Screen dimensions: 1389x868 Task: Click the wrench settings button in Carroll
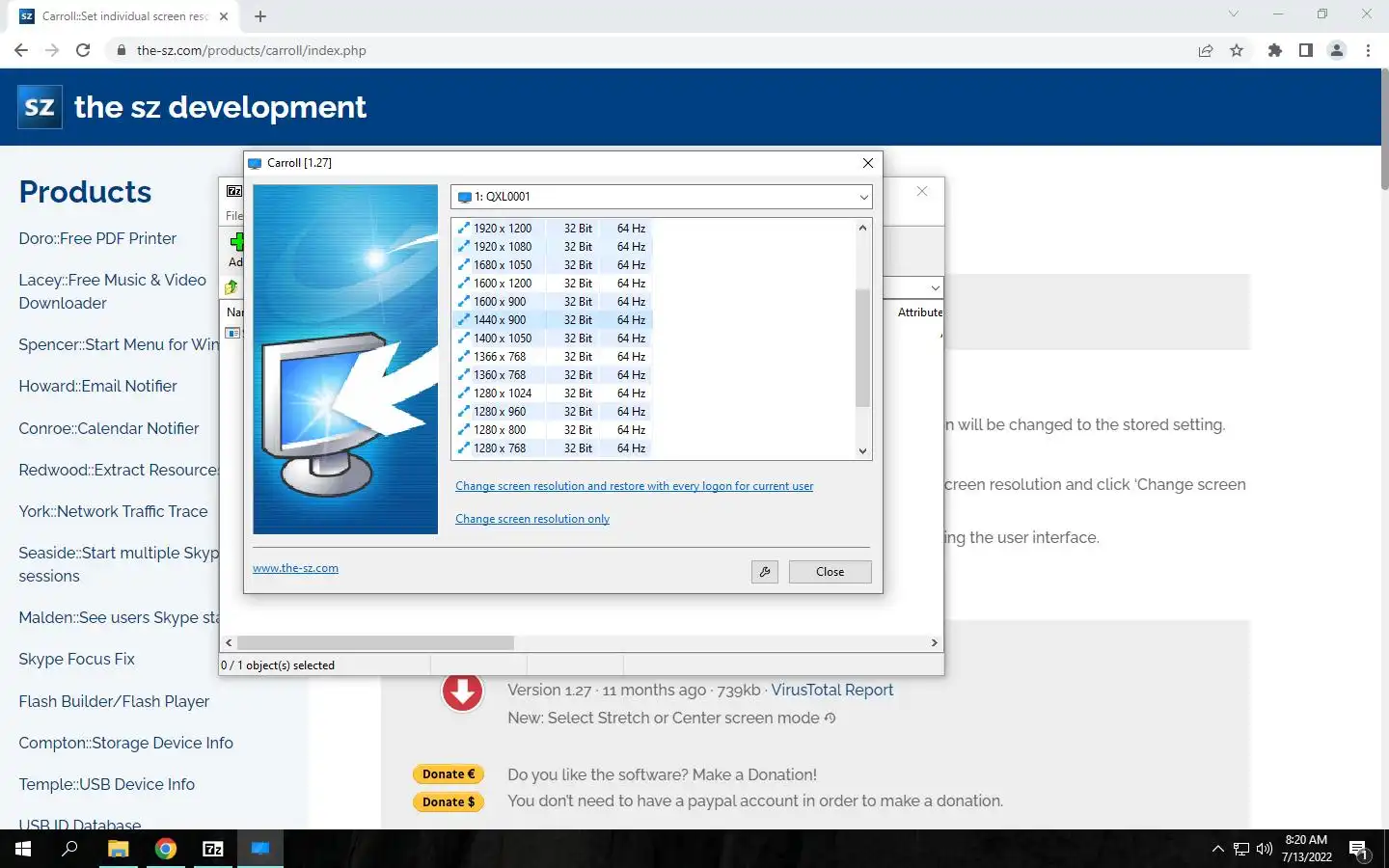tap(765, 572)
